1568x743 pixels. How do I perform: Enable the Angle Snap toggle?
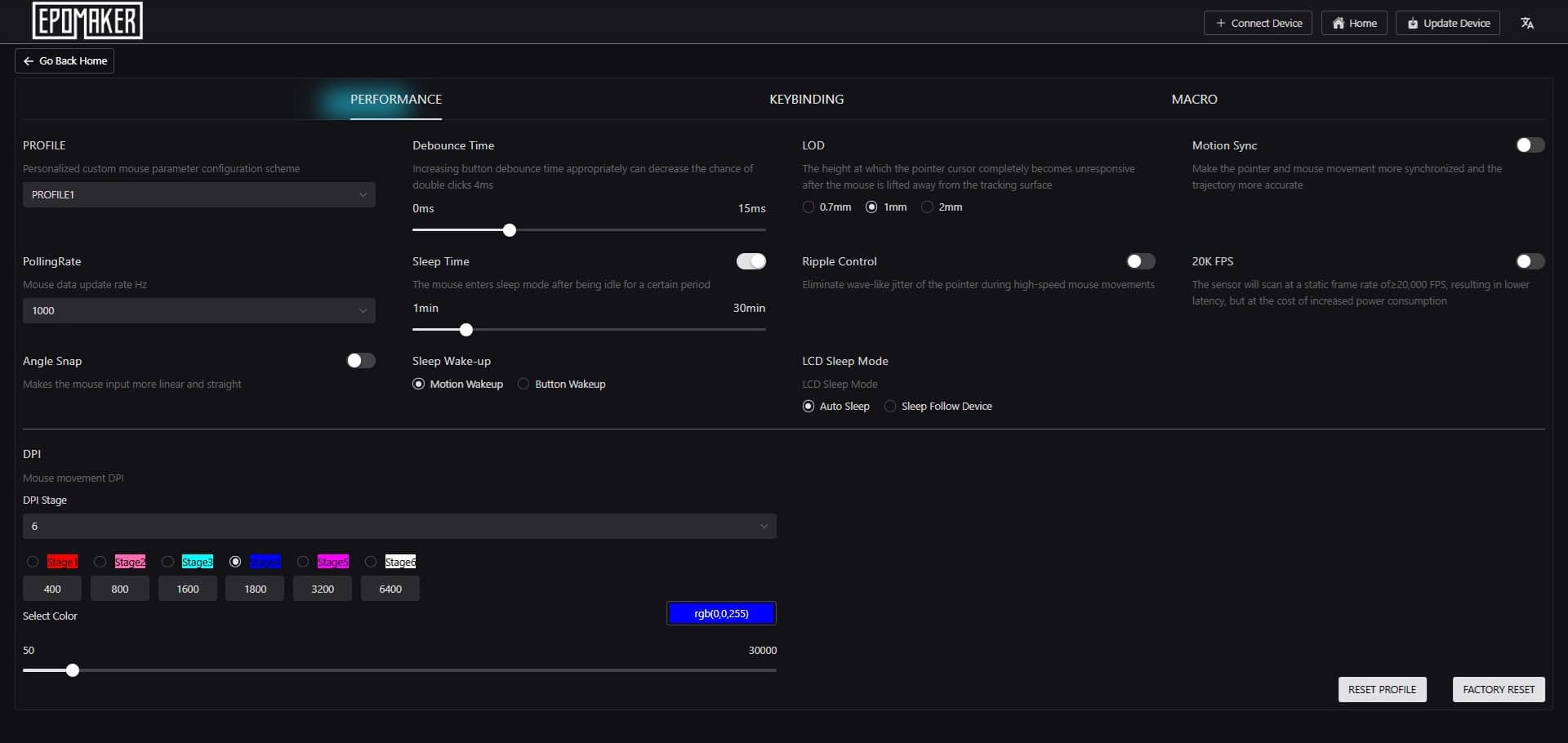(x=361, y=361)
